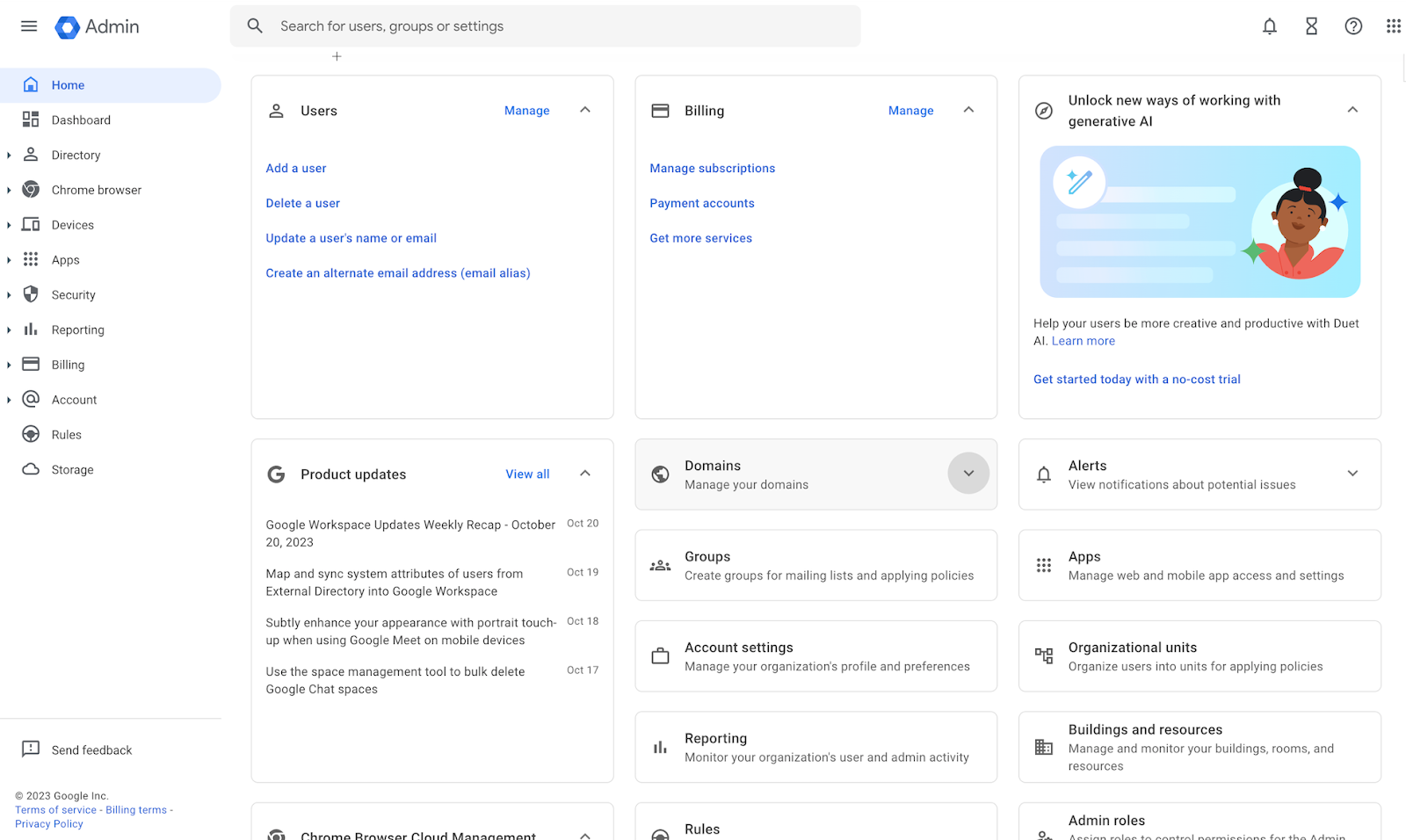Click Manage link on Users card
The image size is (1406, 840).
point(527,111)
